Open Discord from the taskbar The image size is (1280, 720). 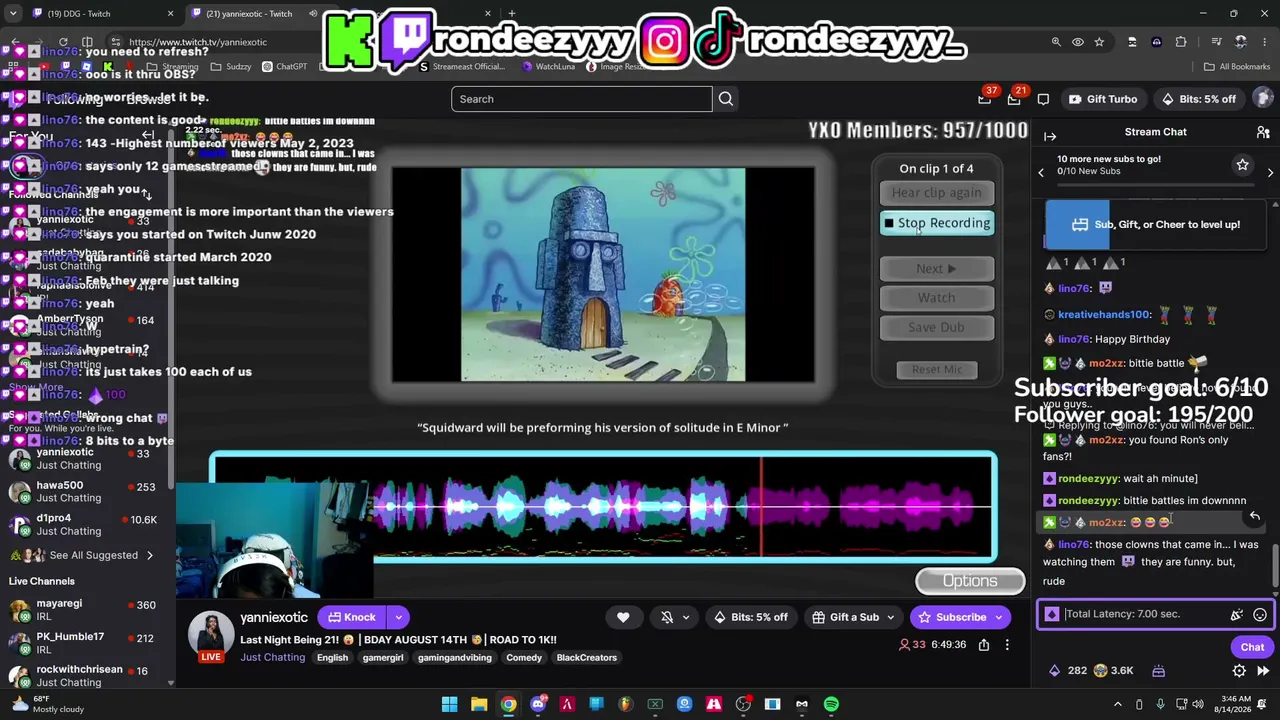538,704
